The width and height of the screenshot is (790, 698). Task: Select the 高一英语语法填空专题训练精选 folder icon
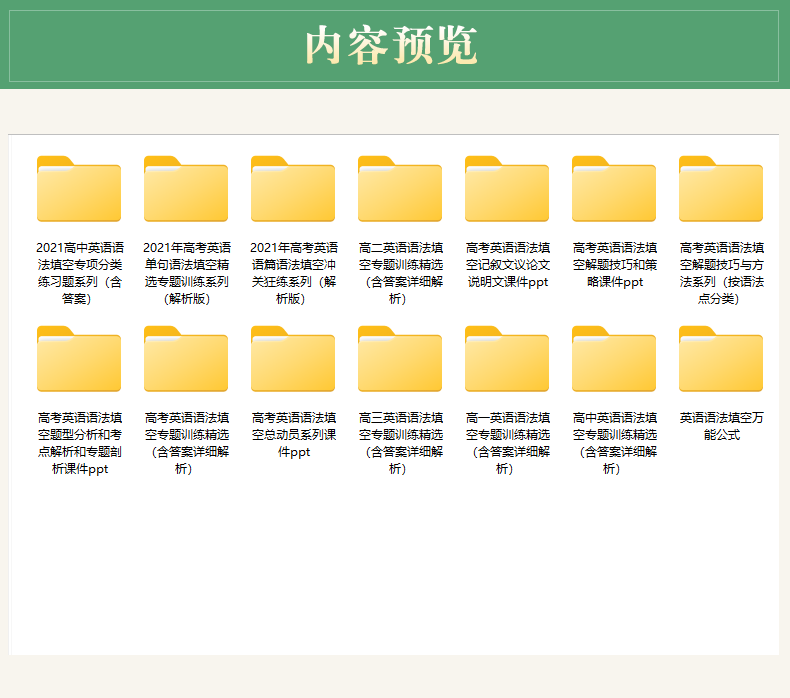click(507, 358)
